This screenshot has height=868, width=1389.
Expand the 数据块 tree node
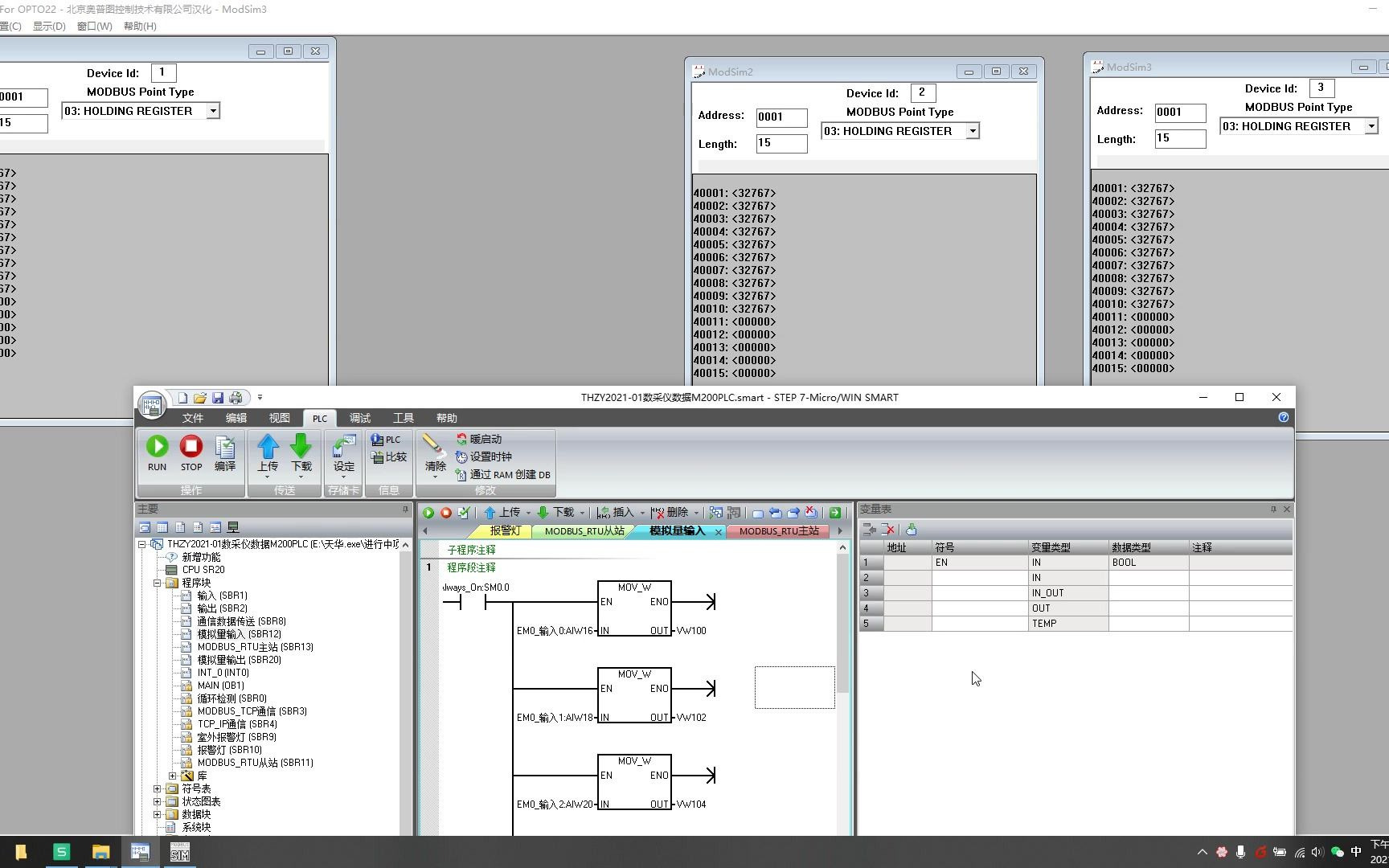(158, 814)
